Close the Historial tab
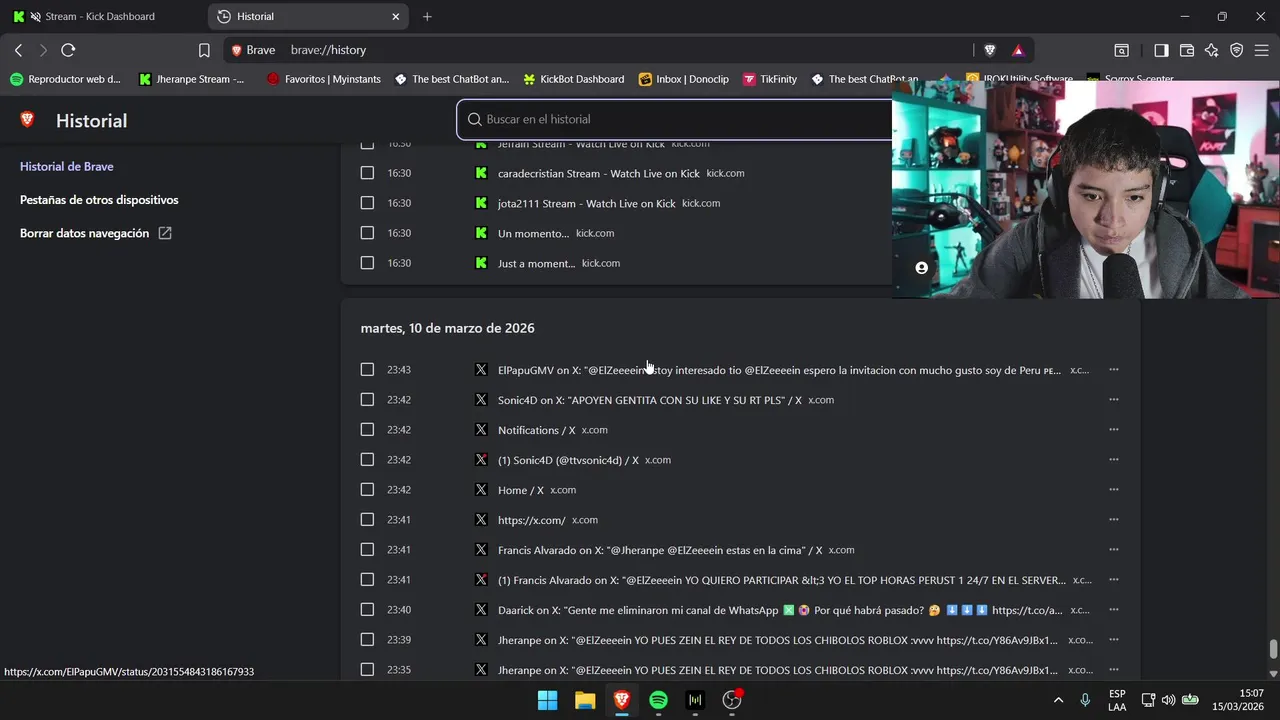This screenshot has width=1280, height=720. click(396, 16)
